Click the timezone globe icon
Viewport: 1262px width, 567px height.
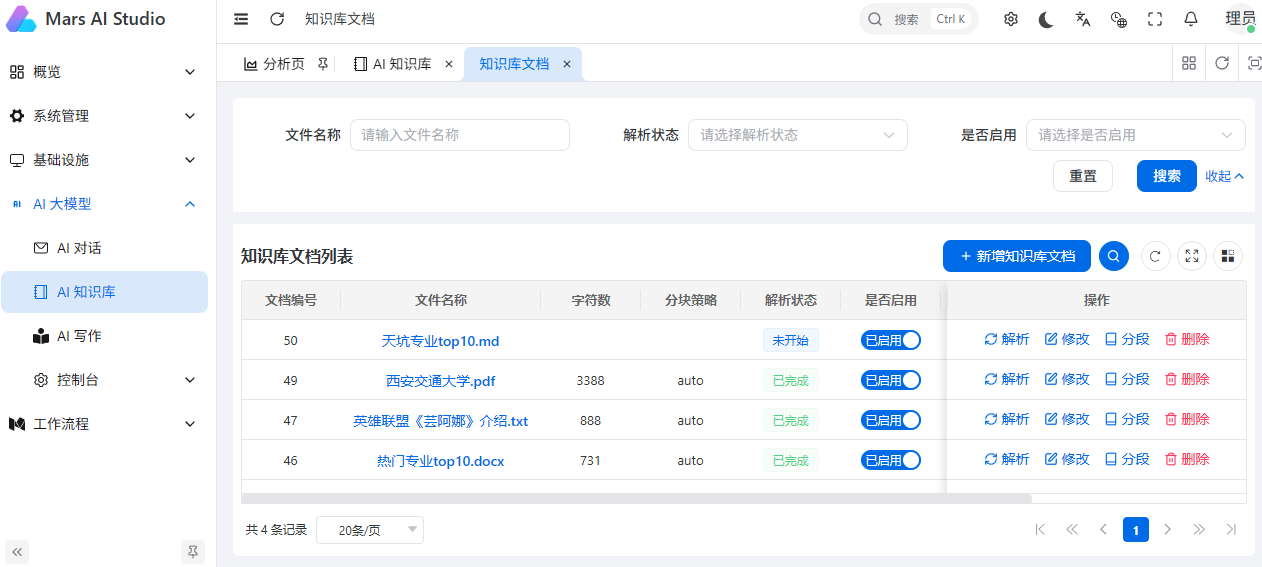click(1119, 19)
